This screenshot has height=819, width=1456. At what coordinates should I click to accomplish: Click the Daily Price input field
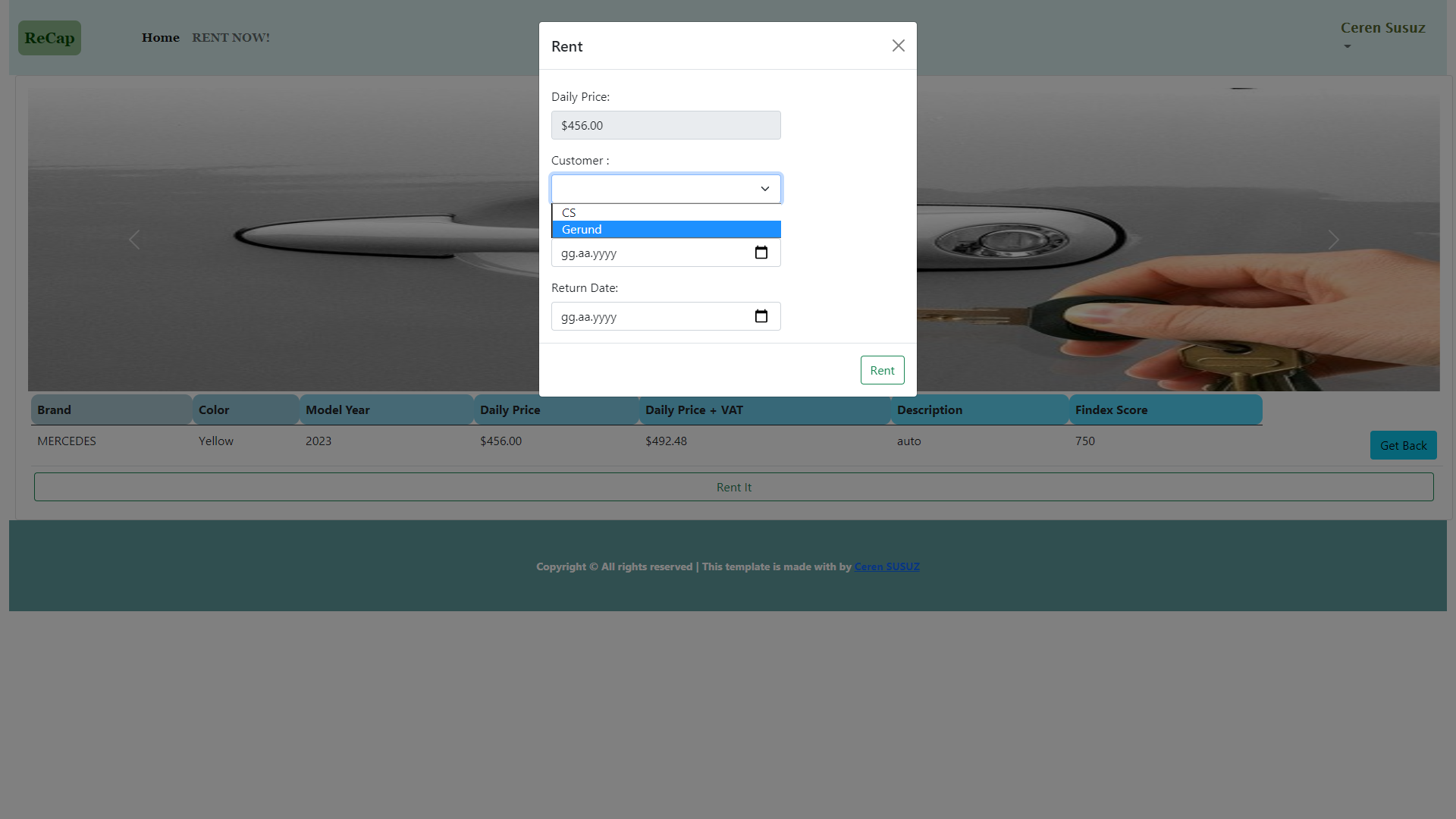665,125
